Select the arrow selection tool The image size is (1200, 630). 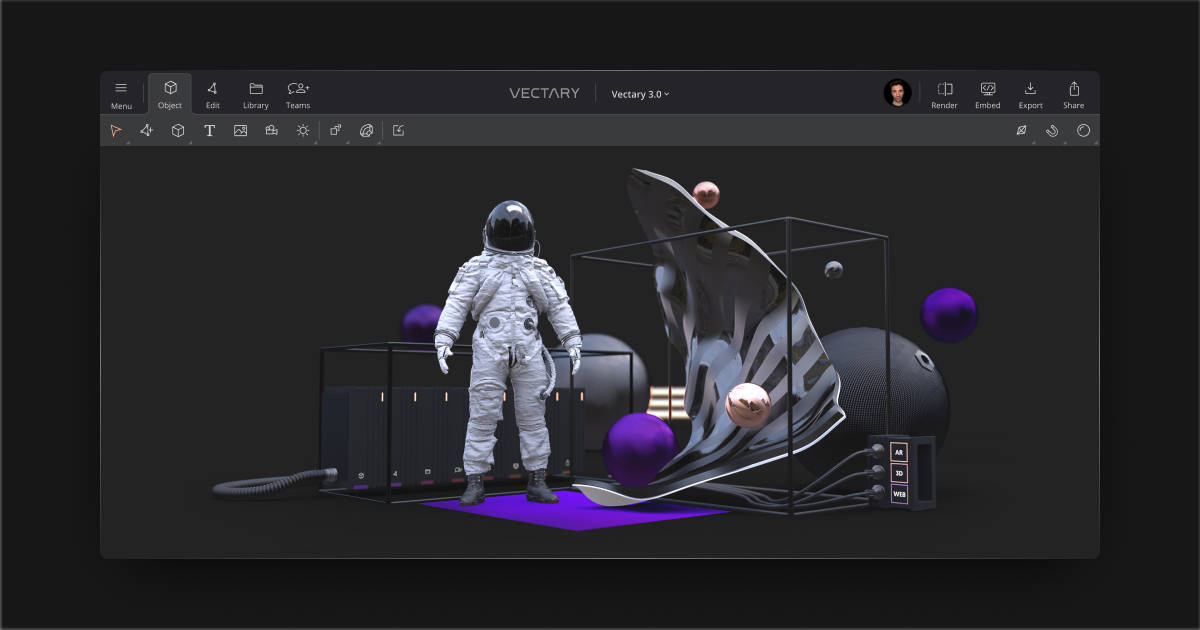[116, 130]
